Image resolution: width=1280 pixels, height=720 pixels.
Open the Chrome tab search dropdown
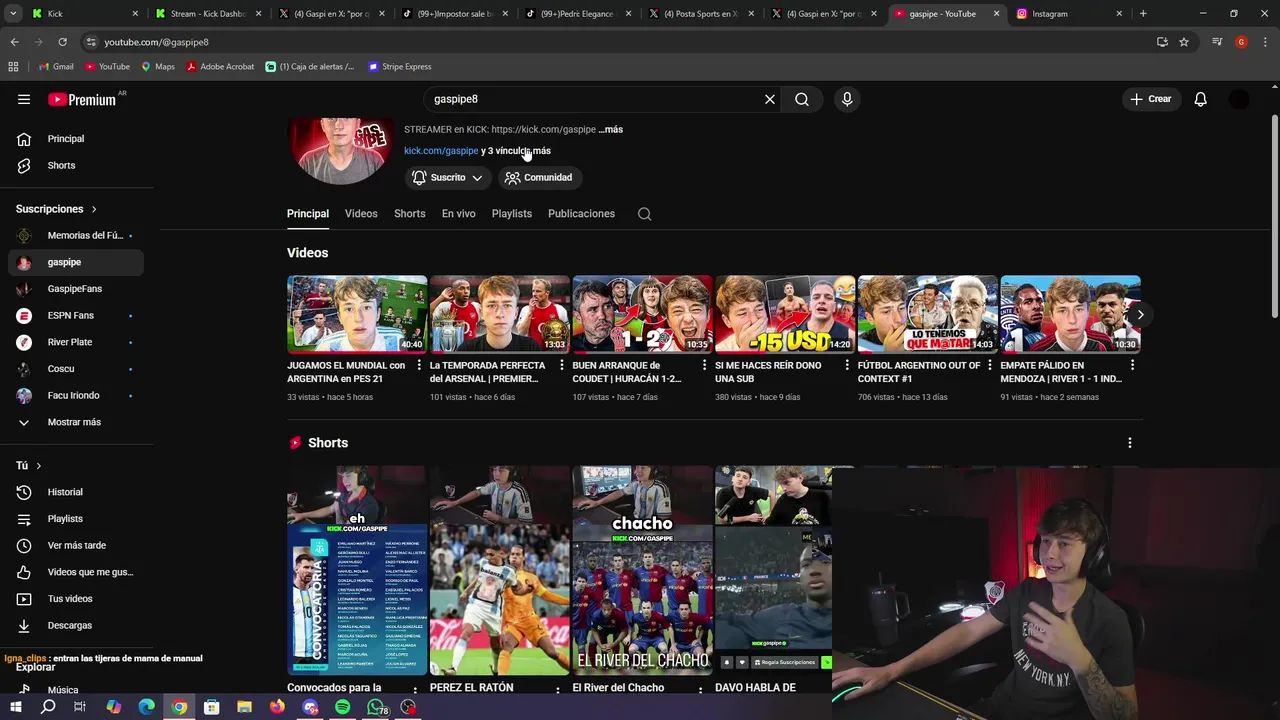[14, 14]
